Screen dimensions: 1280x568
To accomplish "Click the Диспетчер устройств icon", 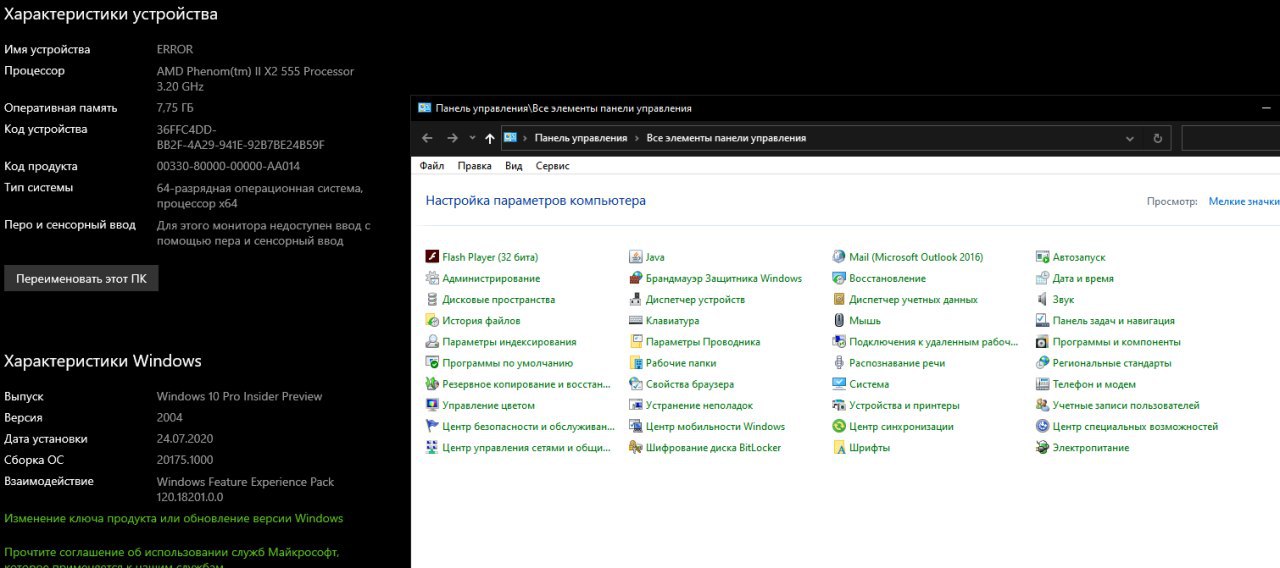I will coord(636,299).
